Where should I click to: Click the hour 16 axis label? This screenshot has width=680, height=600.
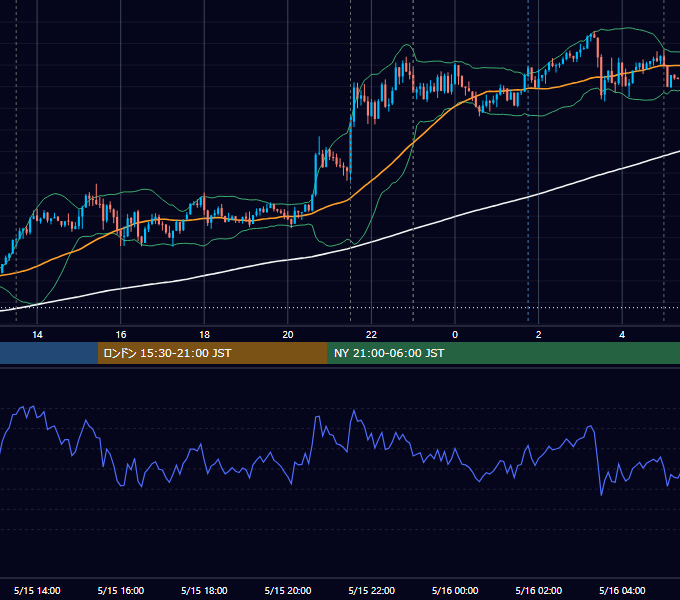121,335
